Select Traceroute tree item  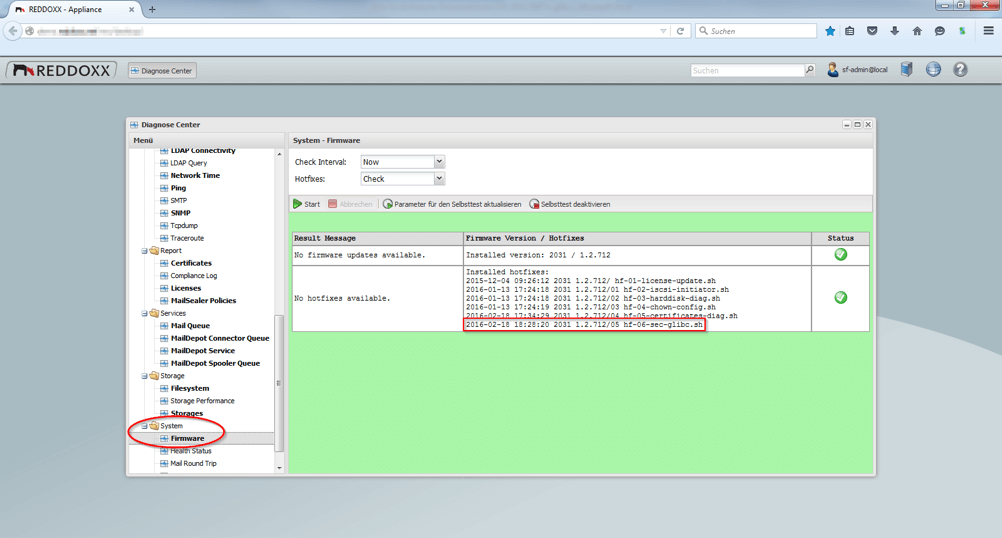[x=187, y=238]
